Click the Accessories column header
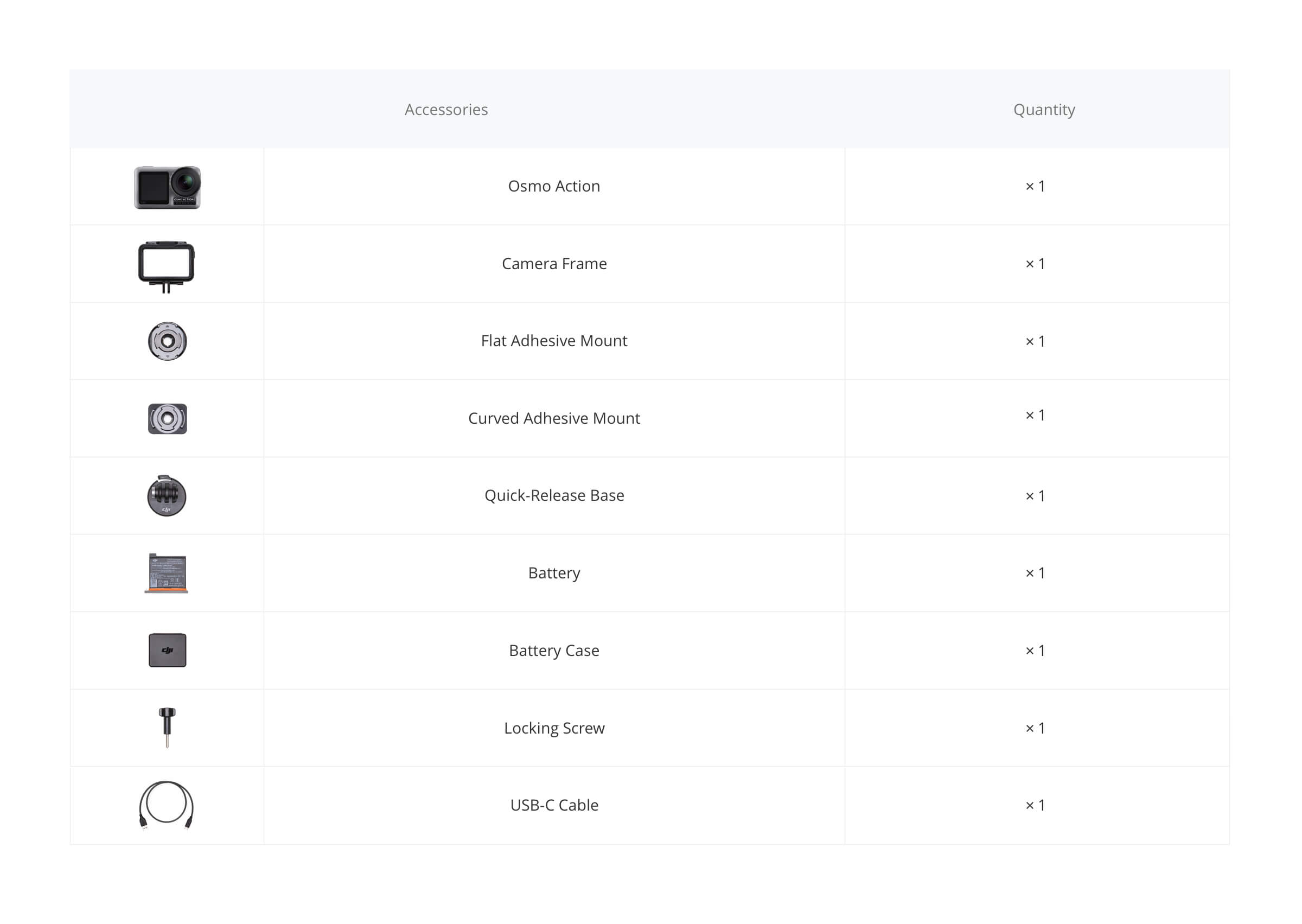This screenshot has width=1302, height=924. 446,109
